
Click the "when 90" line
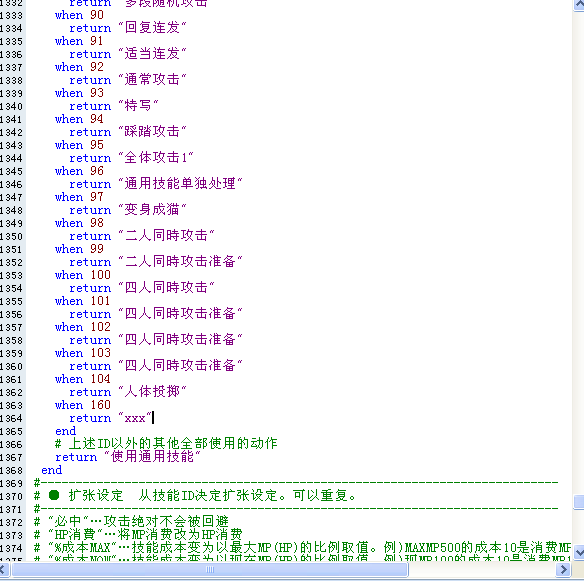[x=79, y=15]
